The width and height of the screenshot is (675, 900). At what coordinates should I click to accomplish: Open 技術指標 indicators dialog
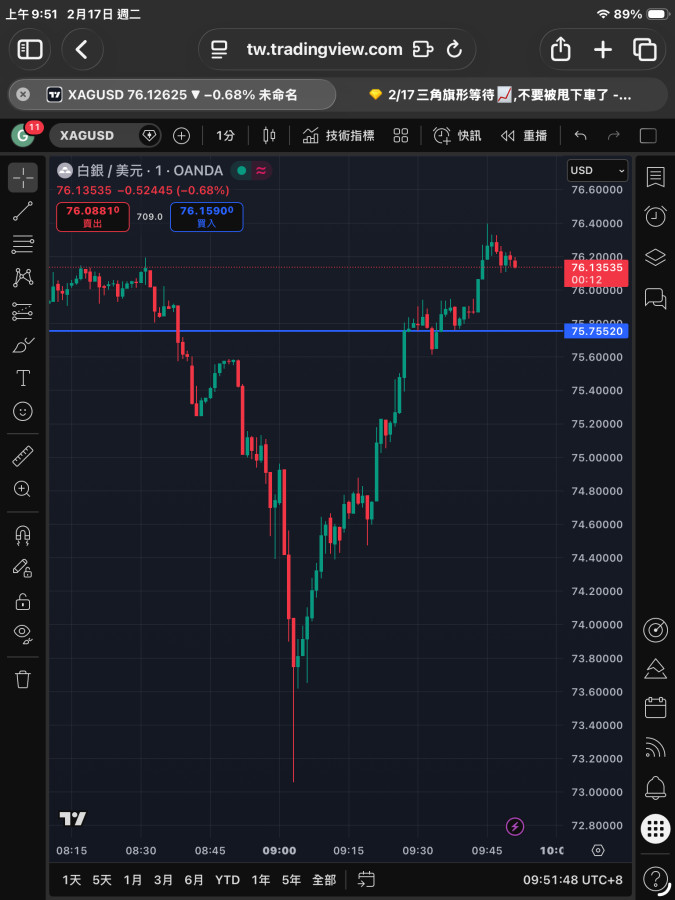339,135
